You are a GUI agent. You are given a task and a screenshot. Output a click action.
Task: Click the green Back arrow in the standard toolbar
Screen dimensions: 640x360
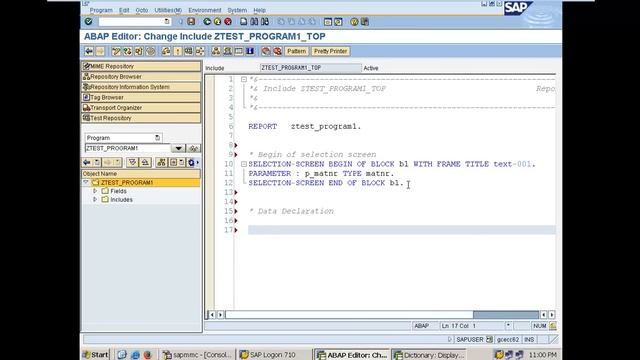click(x=207, y=22)
